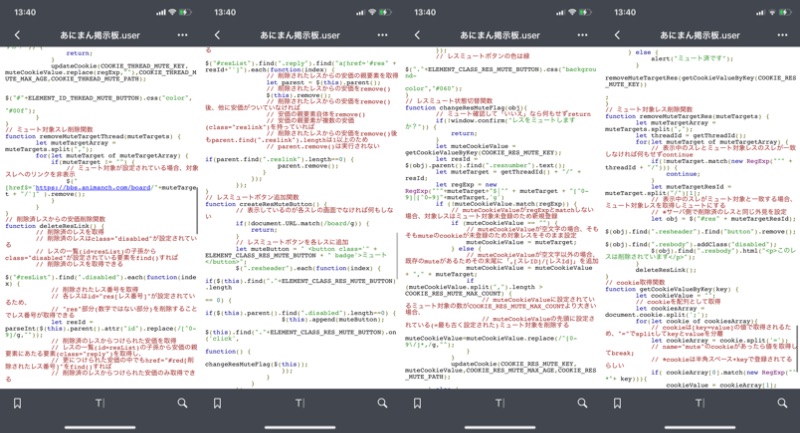Tap the T font icon in the second screen

pyautogui.click(x=300, y=403)
